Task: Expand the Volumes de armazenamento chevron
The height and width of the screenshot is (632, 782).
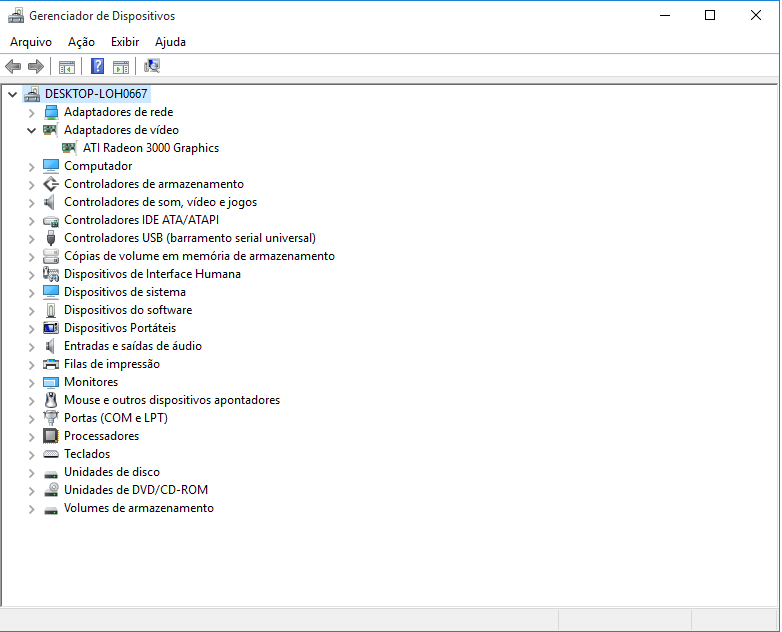Action: (31, 509)
